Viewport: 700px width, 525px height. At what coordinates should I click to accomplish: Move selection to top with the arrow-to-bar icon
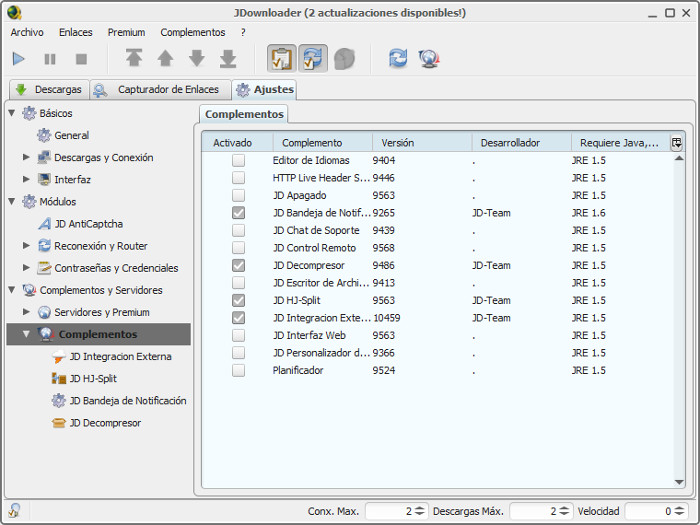click(x=134, y=58)
